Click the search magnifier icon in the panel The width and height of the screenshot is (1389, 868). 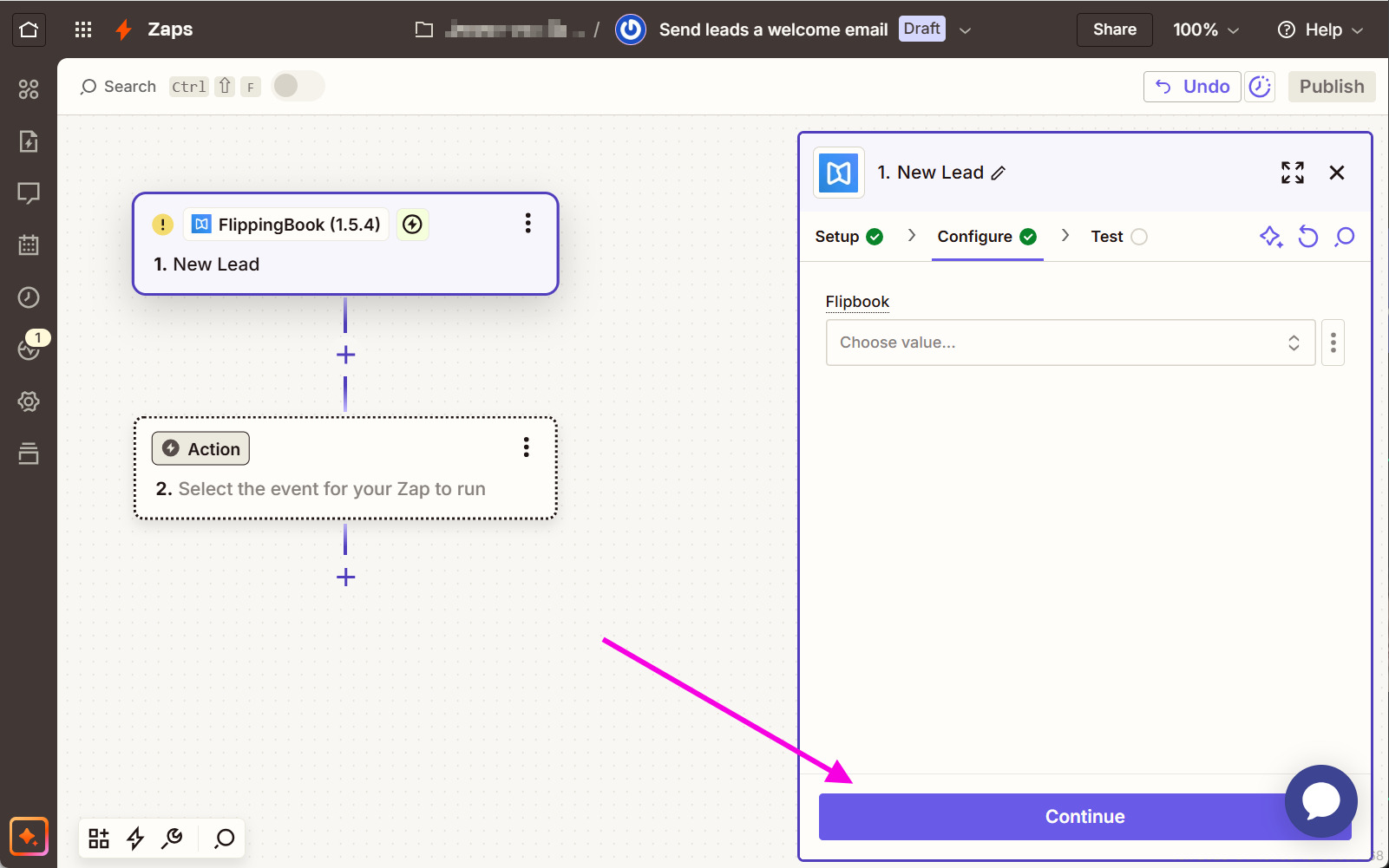point(1345,237)
